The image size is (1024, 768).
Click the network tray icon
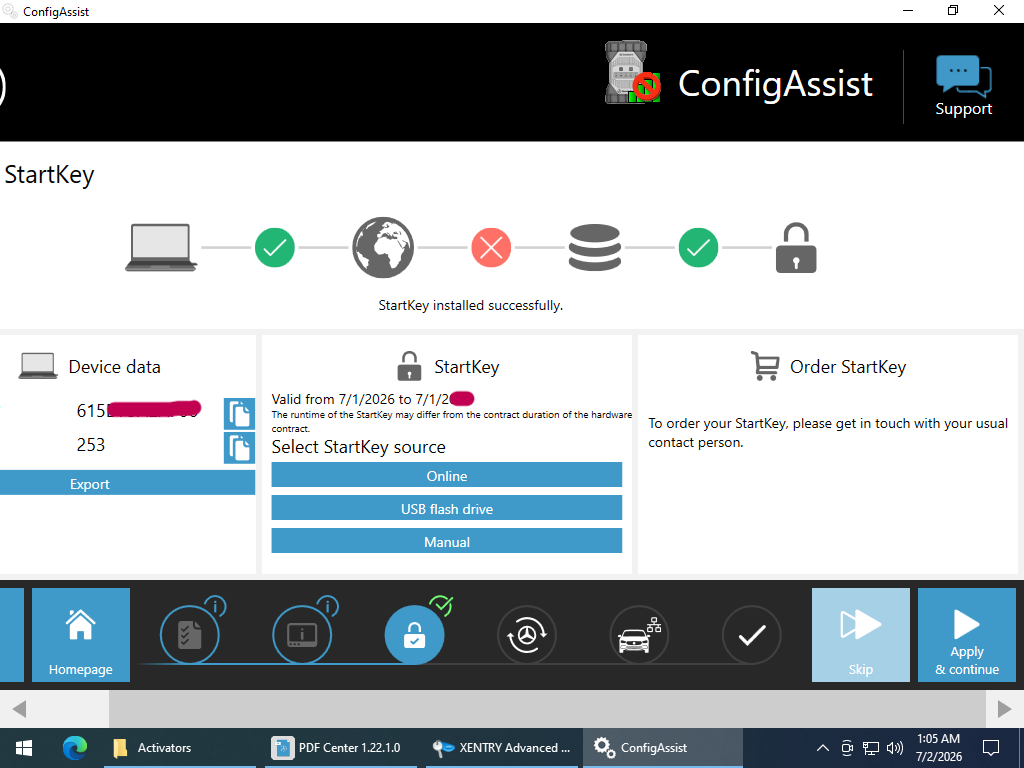[871, 748]
